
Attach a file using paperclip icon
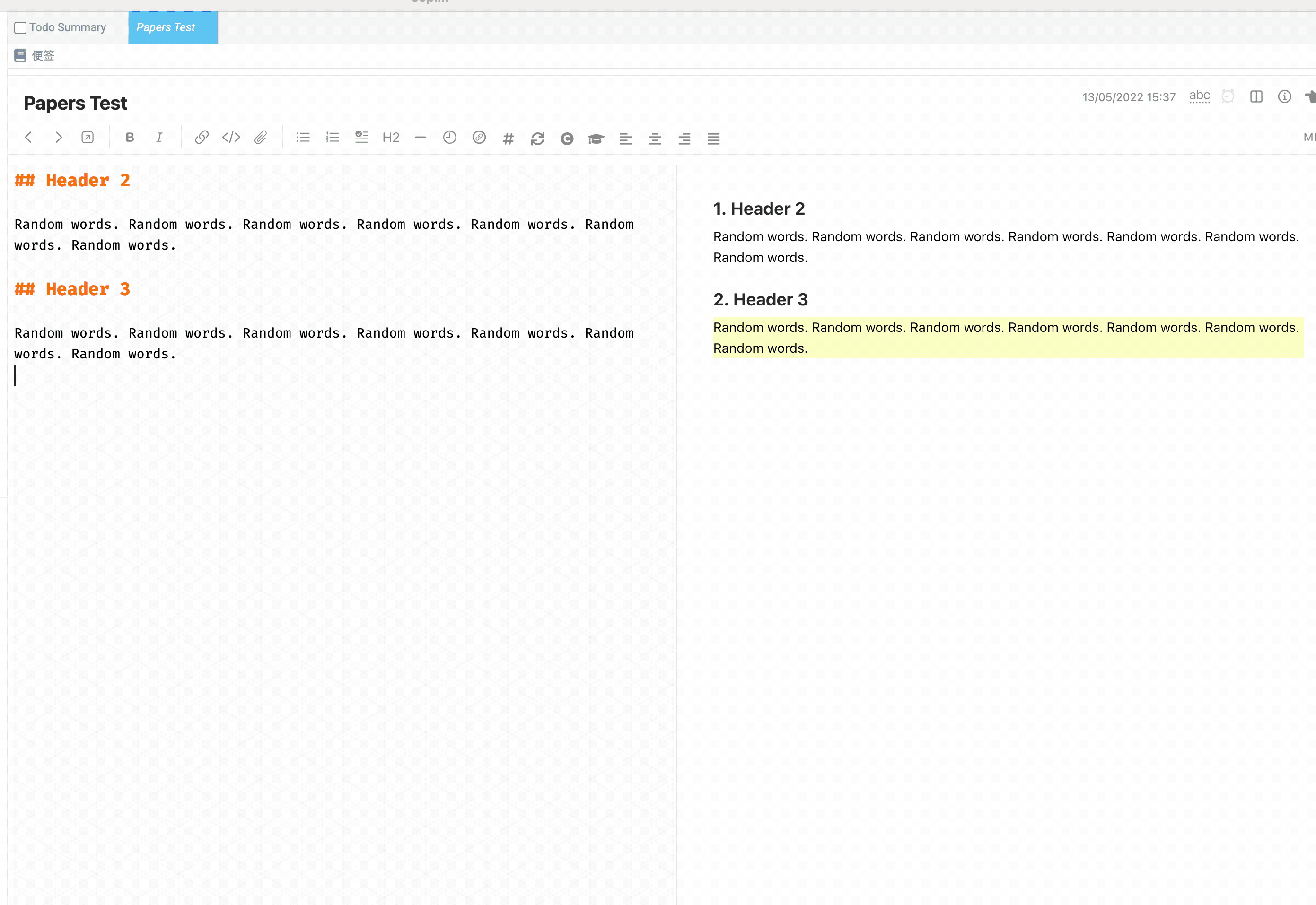click(260, 137)
